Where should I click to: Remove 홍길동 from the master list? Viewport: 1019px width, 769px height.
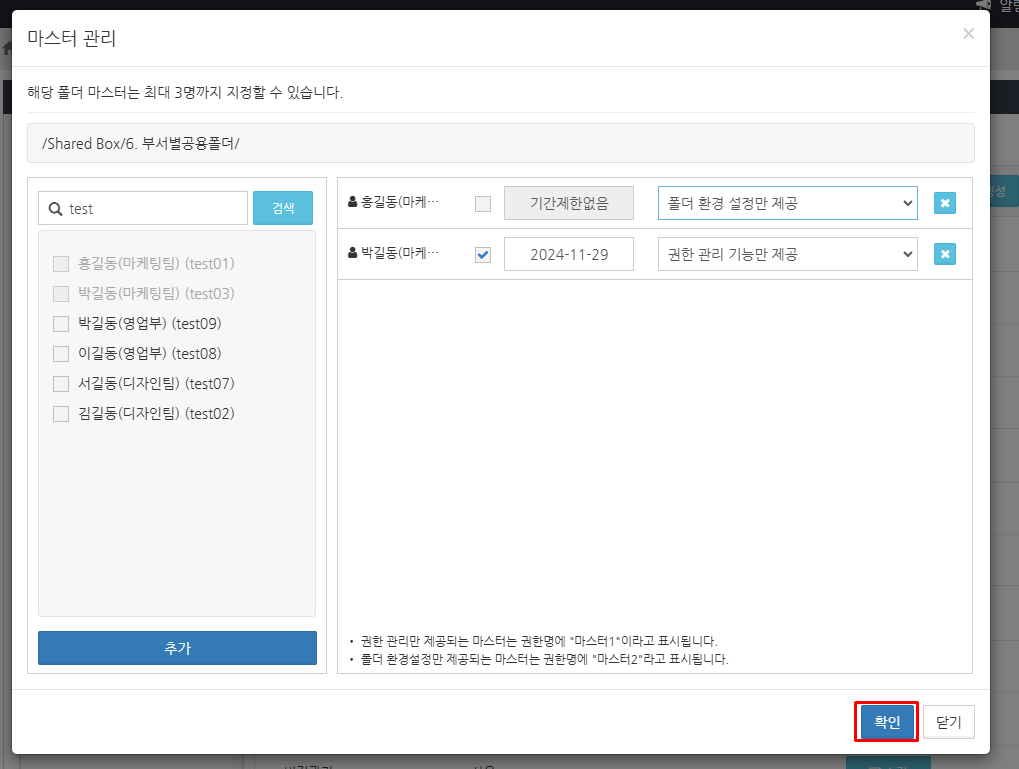945,203
